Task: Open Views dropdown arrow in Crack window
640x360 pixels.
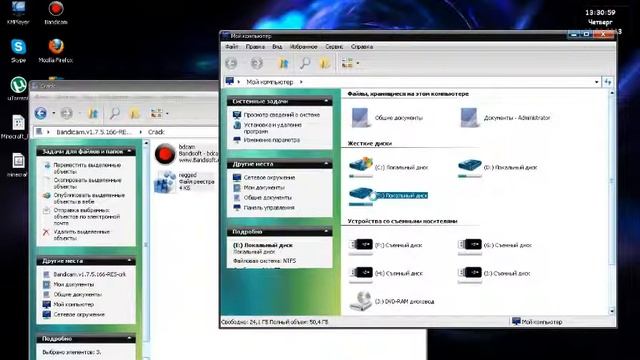Action: click(x=167, y=113)
